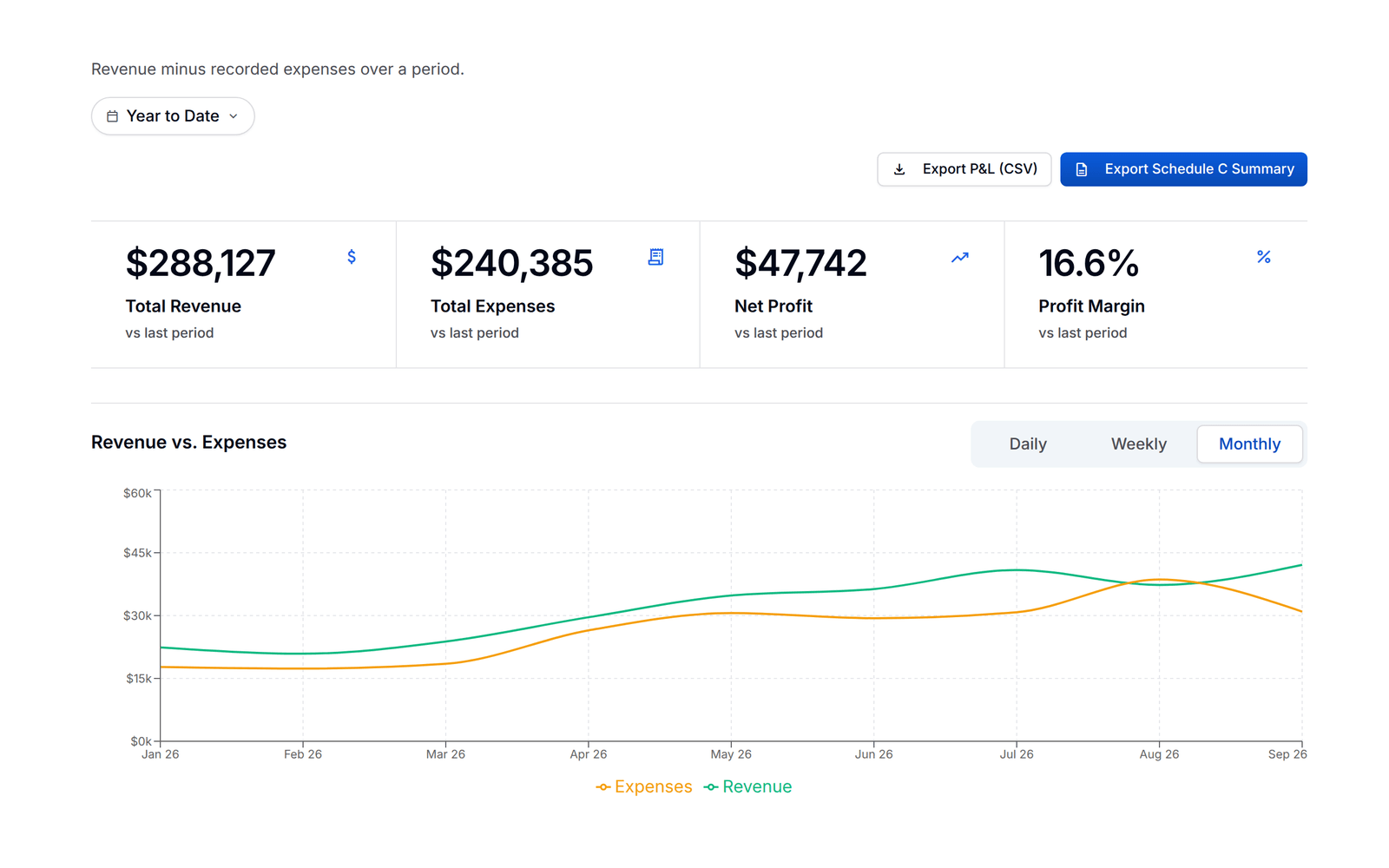Toggle the Revenue series in the chart legend
The height and width of the screenshot is (868, 1389).
pos(747,787)
